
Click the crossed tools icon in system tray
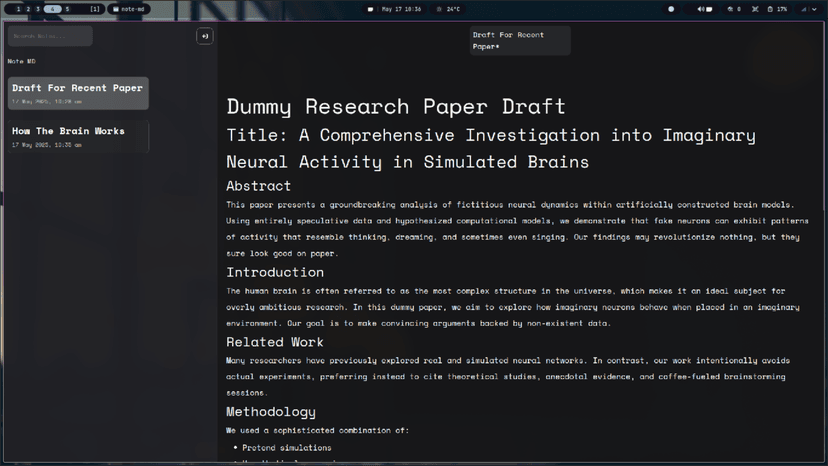[756, 9]
